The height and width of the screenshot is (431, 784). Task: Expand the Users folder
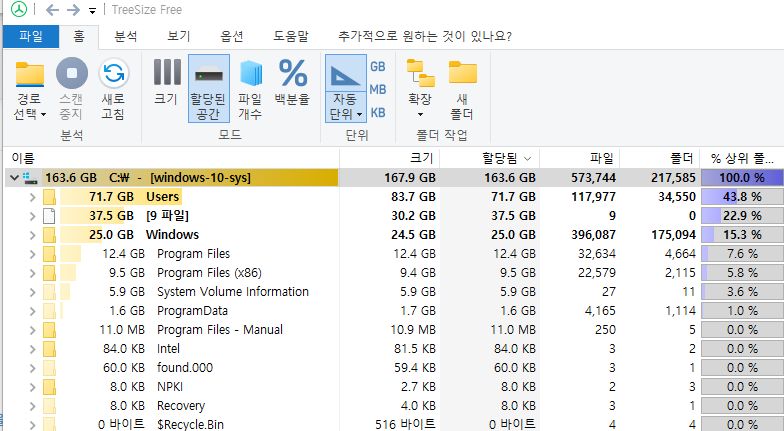click(32, 197)
